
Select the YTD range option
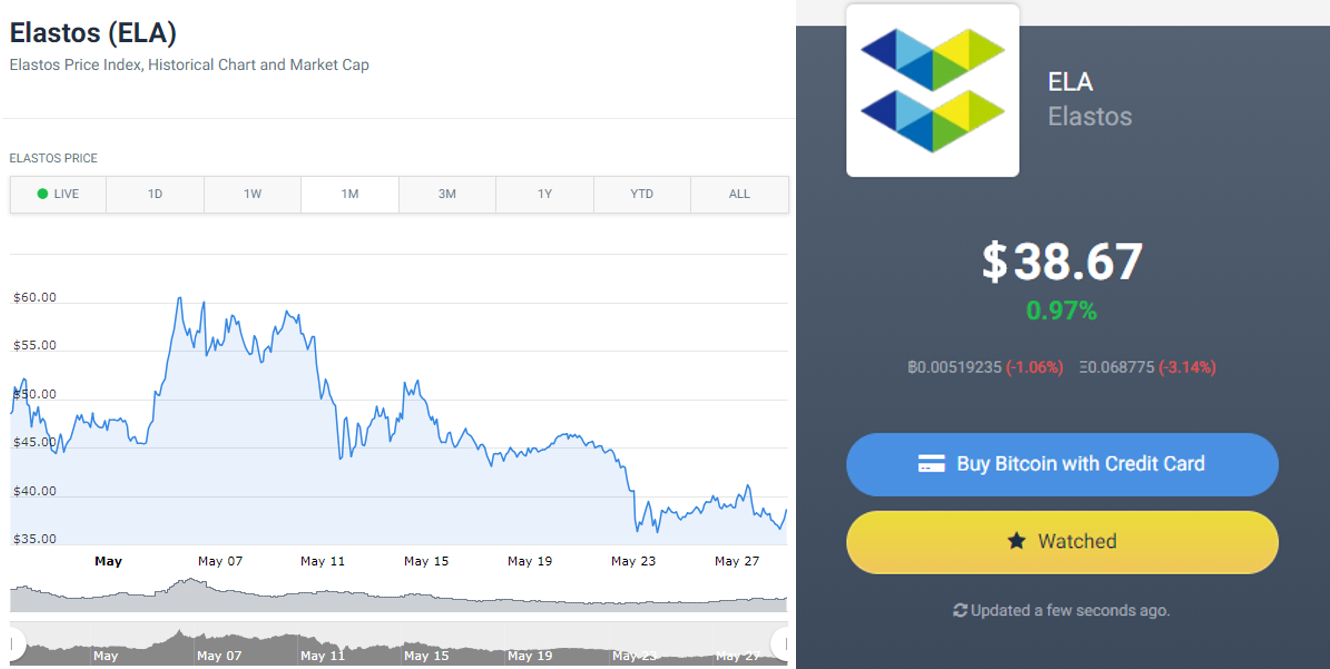[642, 194]
